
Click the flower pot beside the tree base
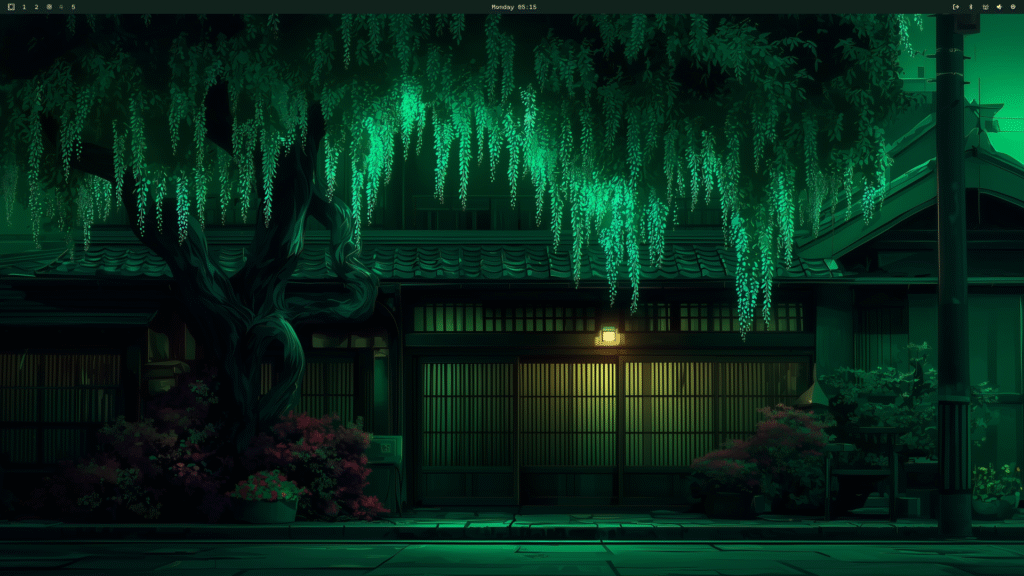tap(263, 508)
